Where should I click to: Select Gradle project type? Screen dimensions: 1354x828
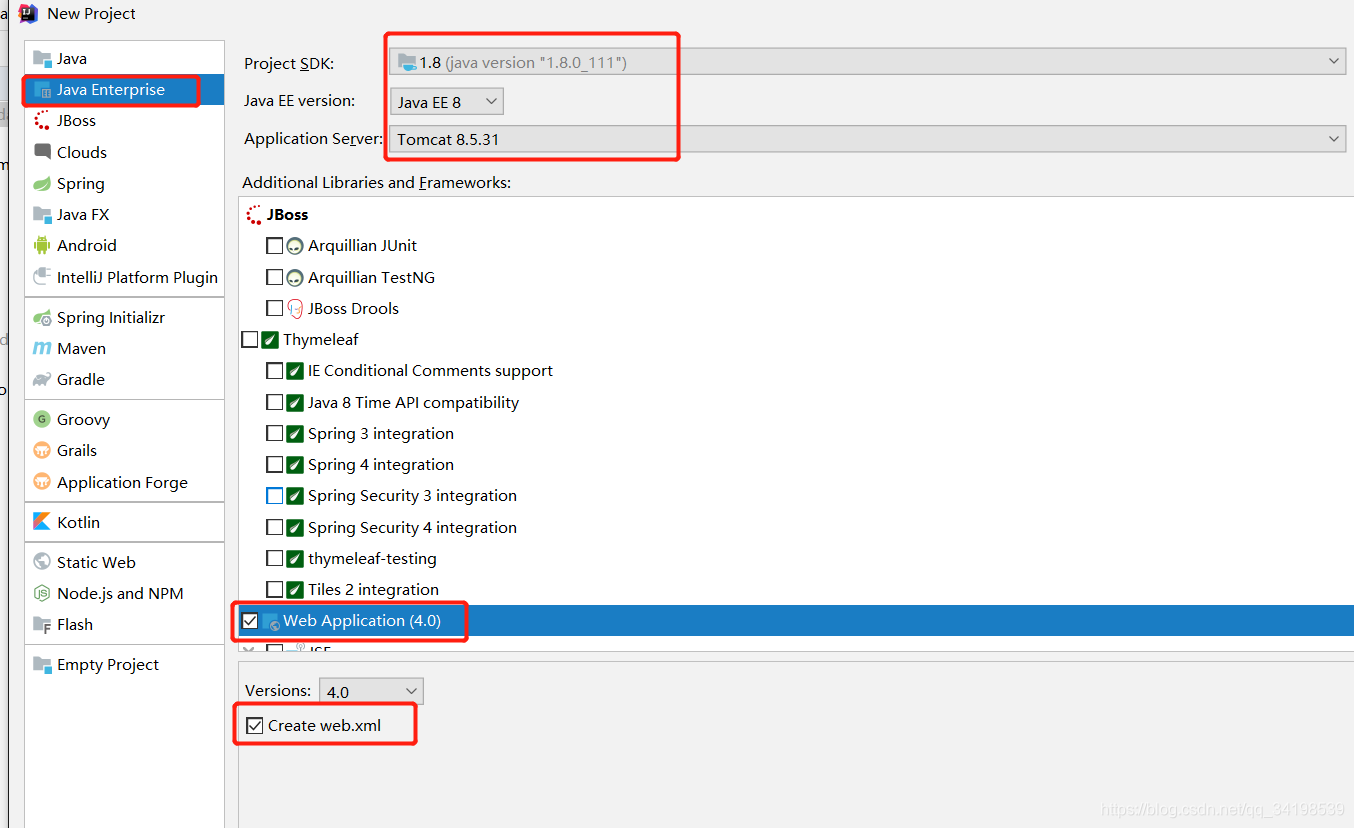(x=124, y=380)
